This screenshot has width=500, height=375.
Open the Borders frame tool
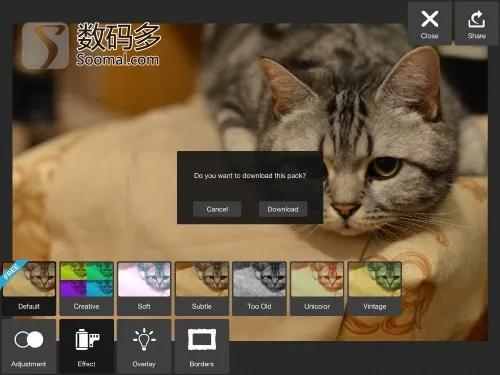[202, 347]
